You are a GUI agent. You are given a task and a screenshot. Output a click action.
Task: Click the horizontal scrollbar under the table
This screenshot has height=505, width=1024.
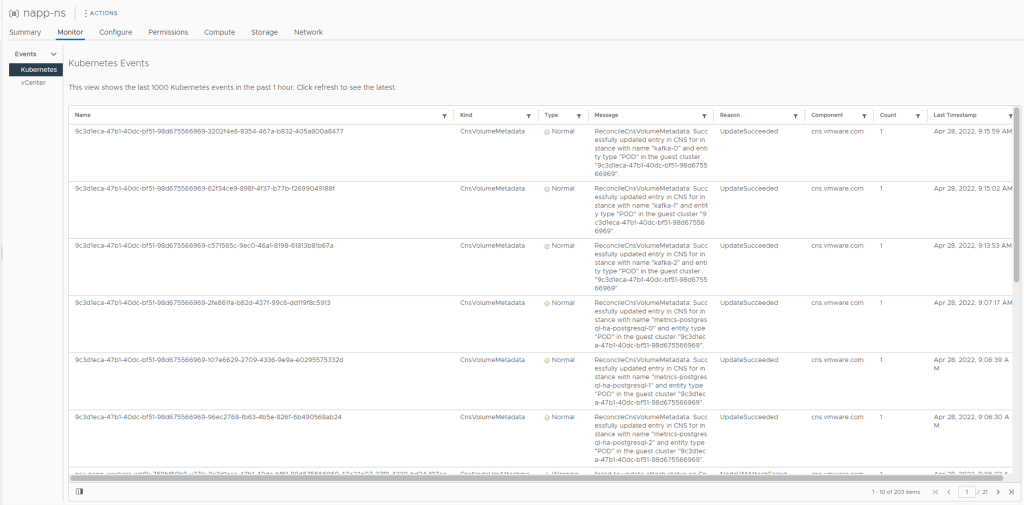click(500, 477)
